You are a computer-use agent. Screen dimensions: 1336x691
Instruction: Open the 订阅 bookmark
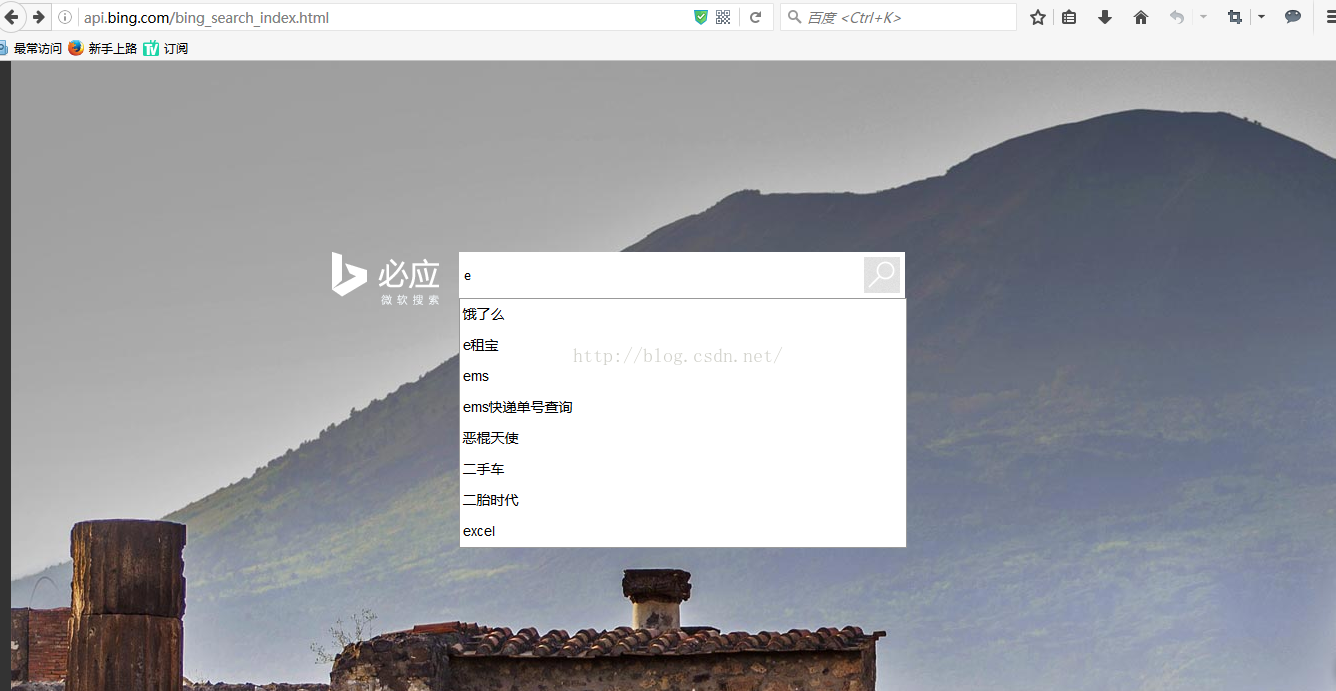[166, 48]
